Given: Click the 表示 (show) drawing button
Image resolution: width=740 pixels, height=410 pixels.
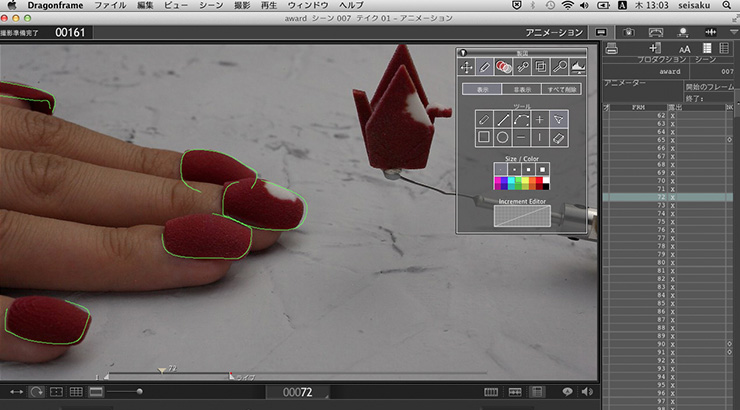Looking at the screenshot, I should point(482,89).
